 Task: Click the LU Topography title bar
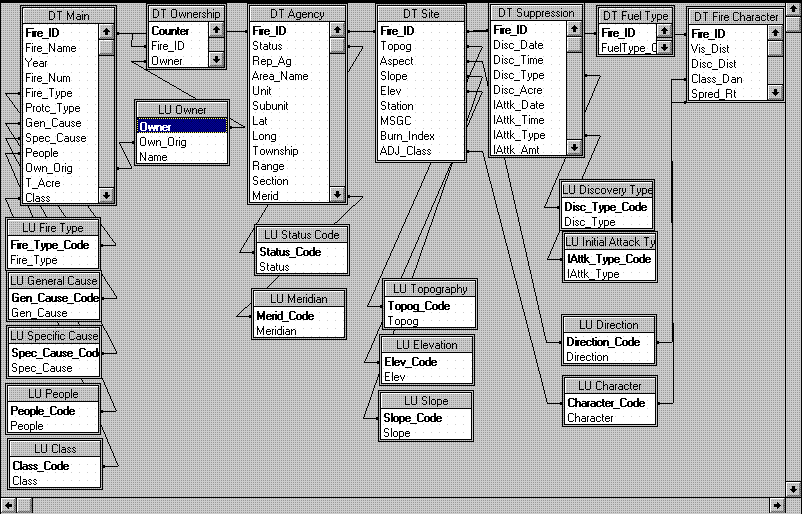[x=430, y=289]
